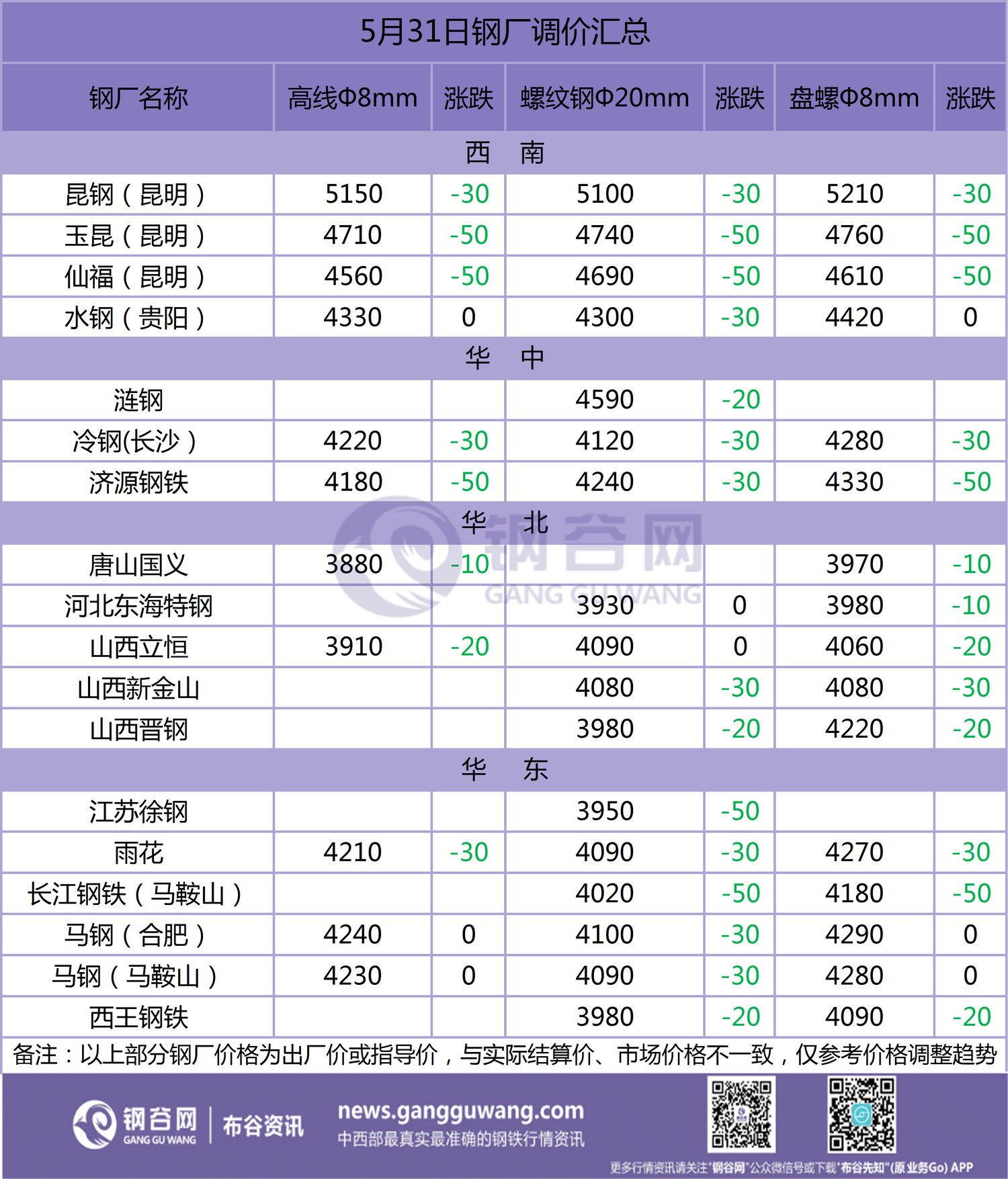Click the 中西部最真实最准确的钢铁行情资讯 slogan
The height and width of the screenshot is (1179, 1008).
pos(461,1139)
